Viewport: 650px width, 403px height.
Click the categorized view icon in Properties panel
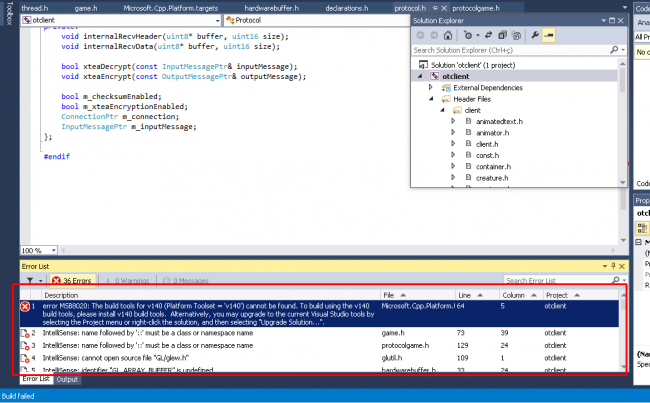click(x=642, y=228)
